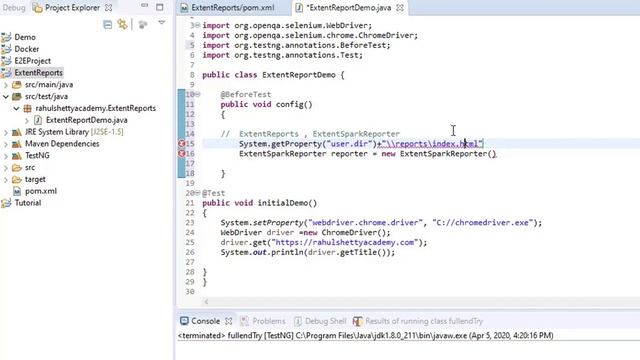
Task: Expand the ExtentReportDemo.java node
Action: tap(27, 120)
